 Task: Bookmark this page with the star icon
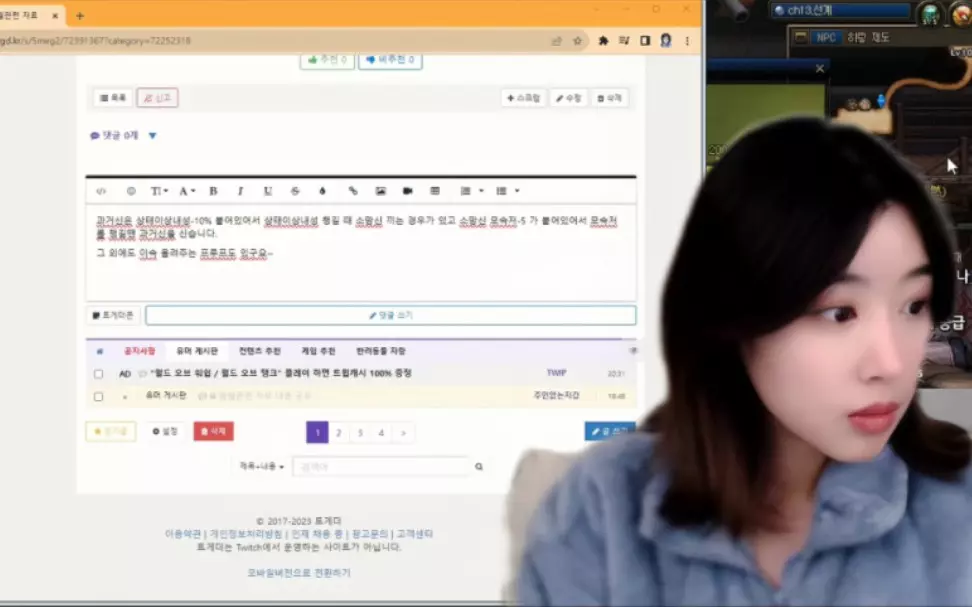(578, 41)
